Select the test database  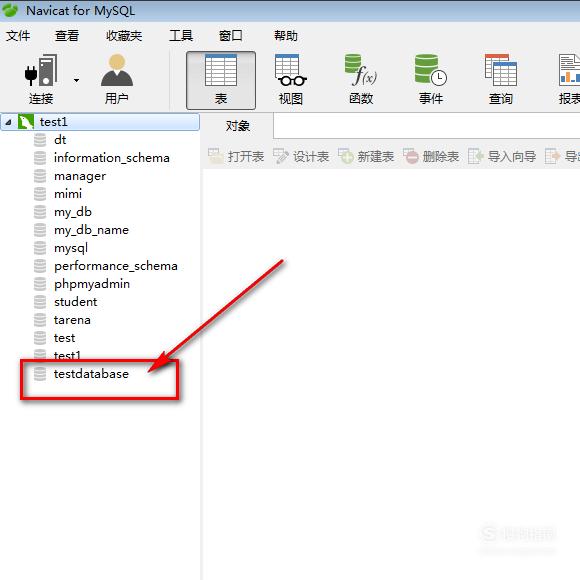64,338
